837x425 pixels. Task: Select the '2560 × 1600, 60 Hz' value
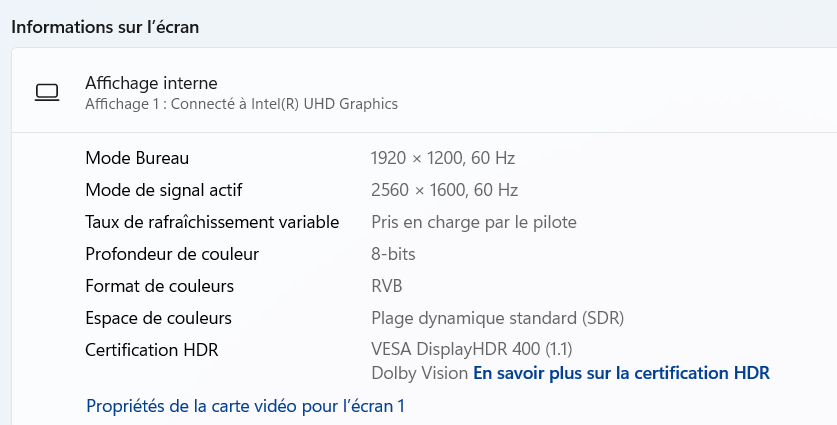(444, 190)
